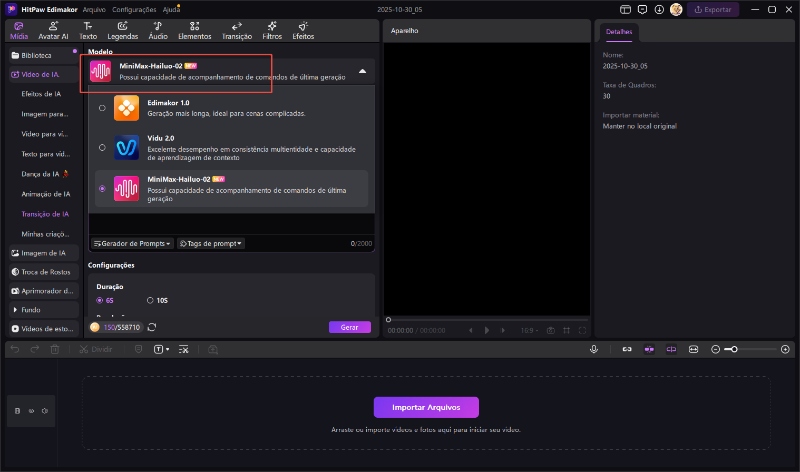Expand the Tags de prompt dropdown
The height and width of the screenshot is (472, 800).
point(211,243)
